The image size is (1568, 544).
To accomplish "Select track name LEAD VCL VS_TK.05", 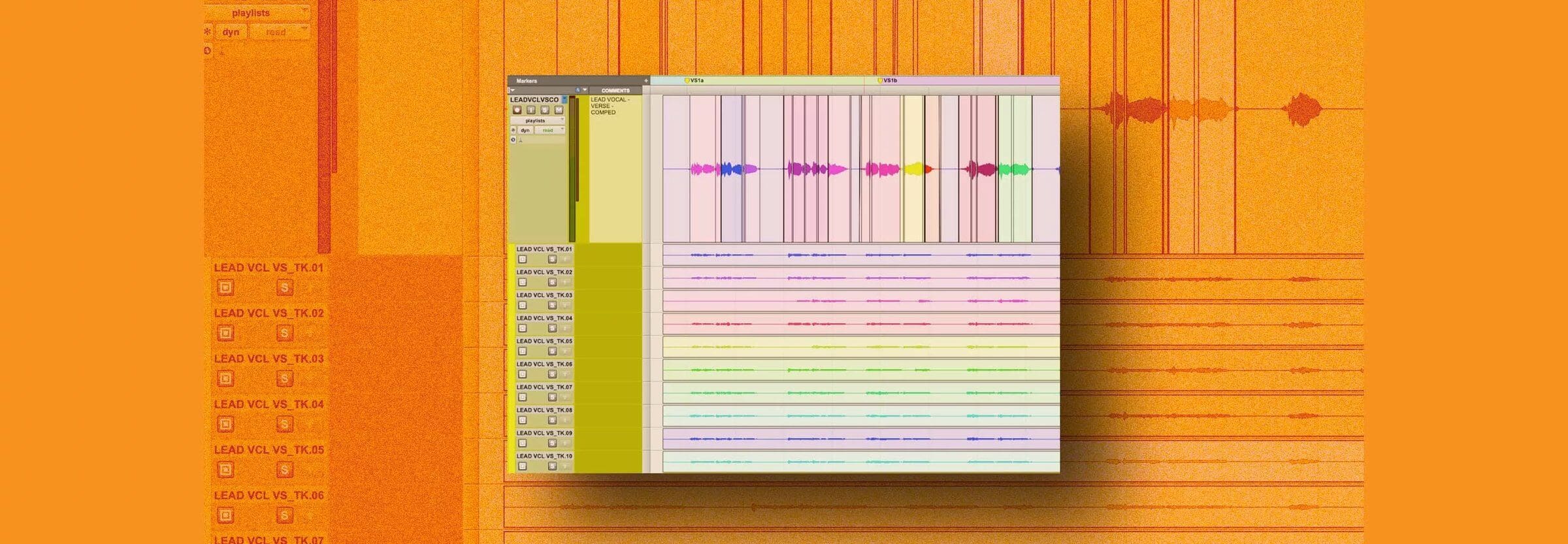I will (544, 341).
